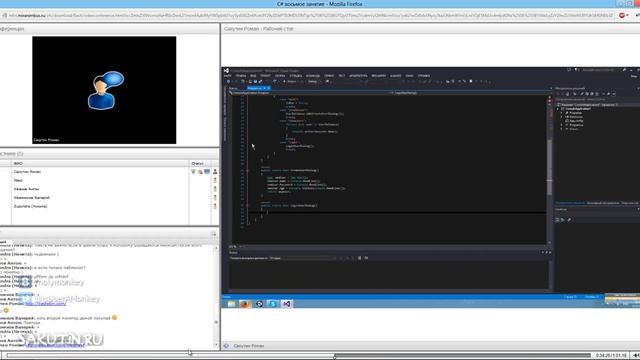Select participant Иванисов Валерий in the list

pos(31,198)
